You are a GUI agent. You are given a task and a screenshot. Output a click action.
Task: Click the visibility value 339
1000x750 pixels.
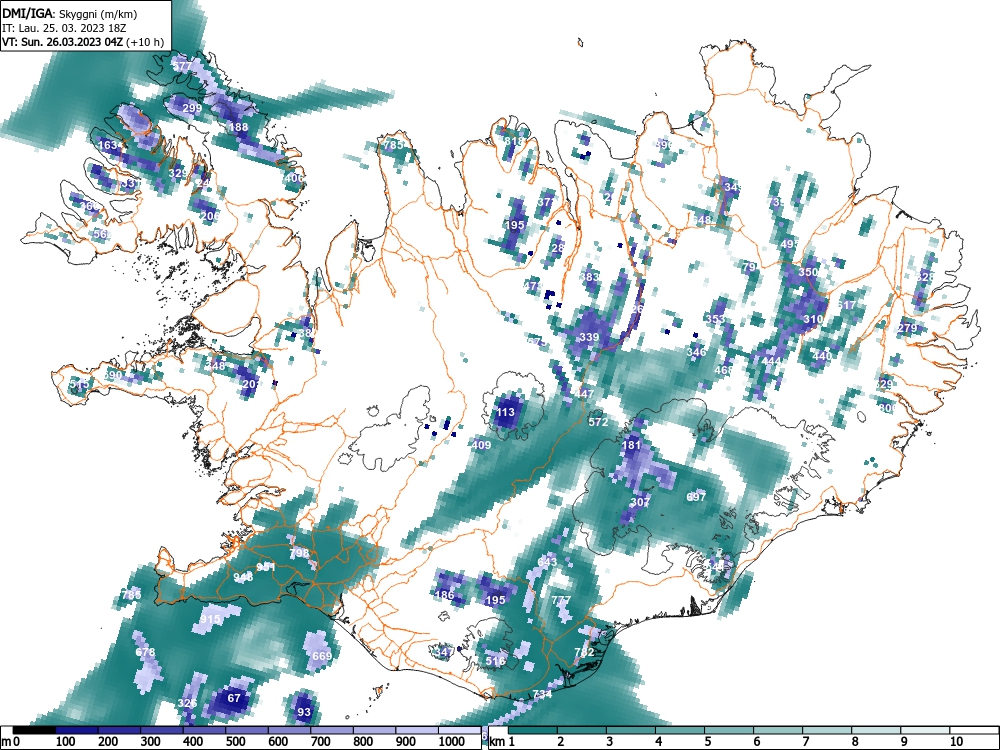[589, 337]
